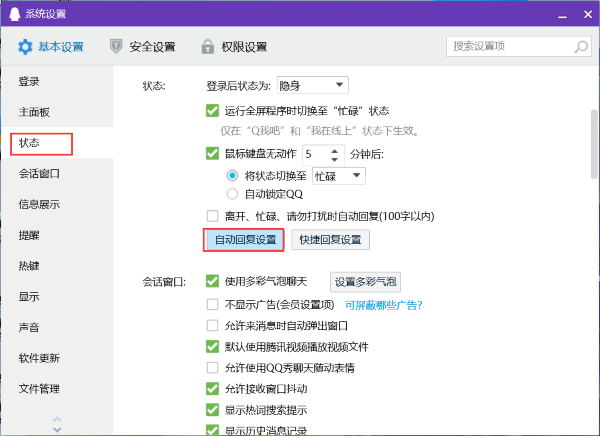The width and height of the screenshot is (600, 436).
Task: Select 会话窗口 in the left sidebar
Action: coord(40,174)
